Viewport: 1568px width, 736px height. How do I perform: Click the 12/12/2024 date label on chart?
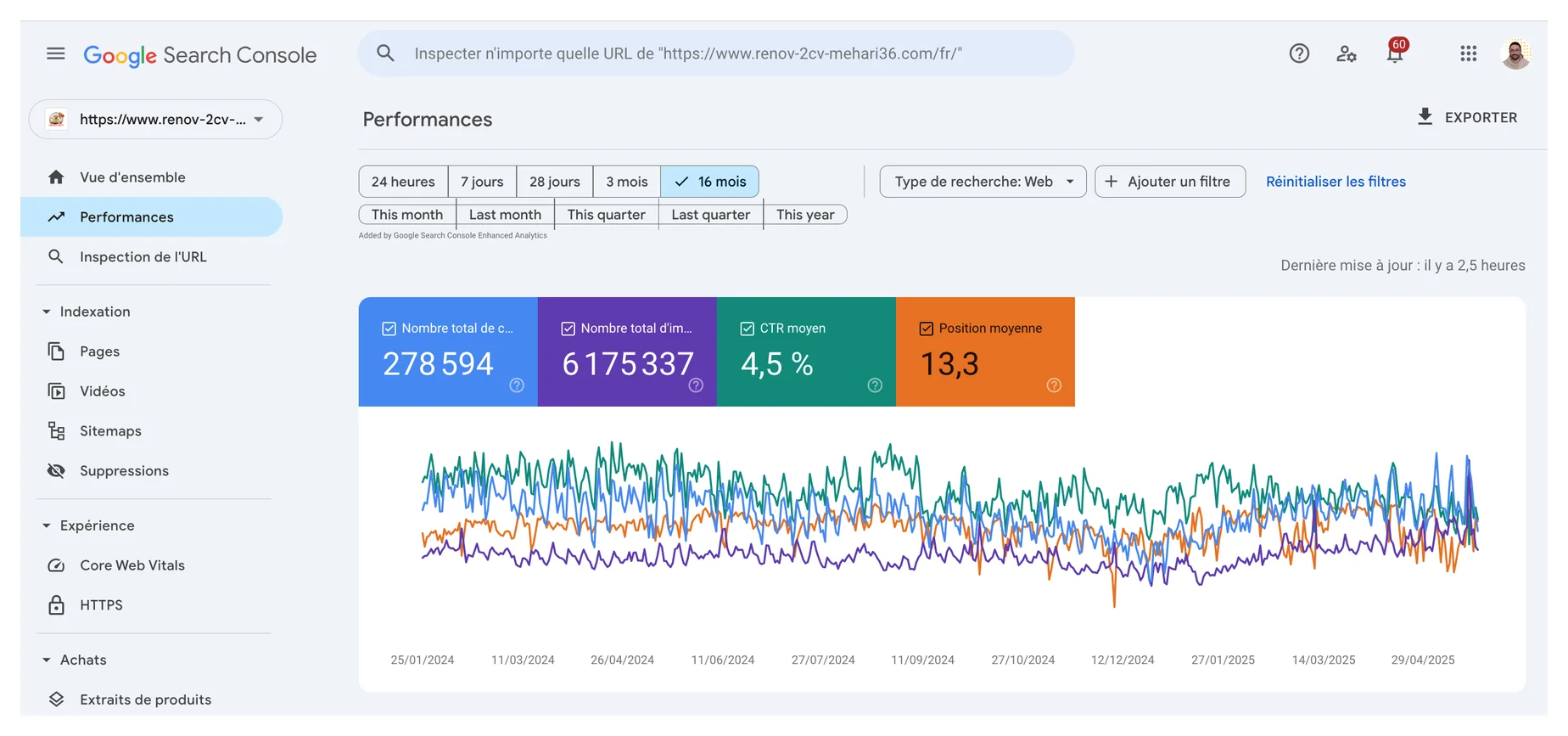[x=1123, y=660]
